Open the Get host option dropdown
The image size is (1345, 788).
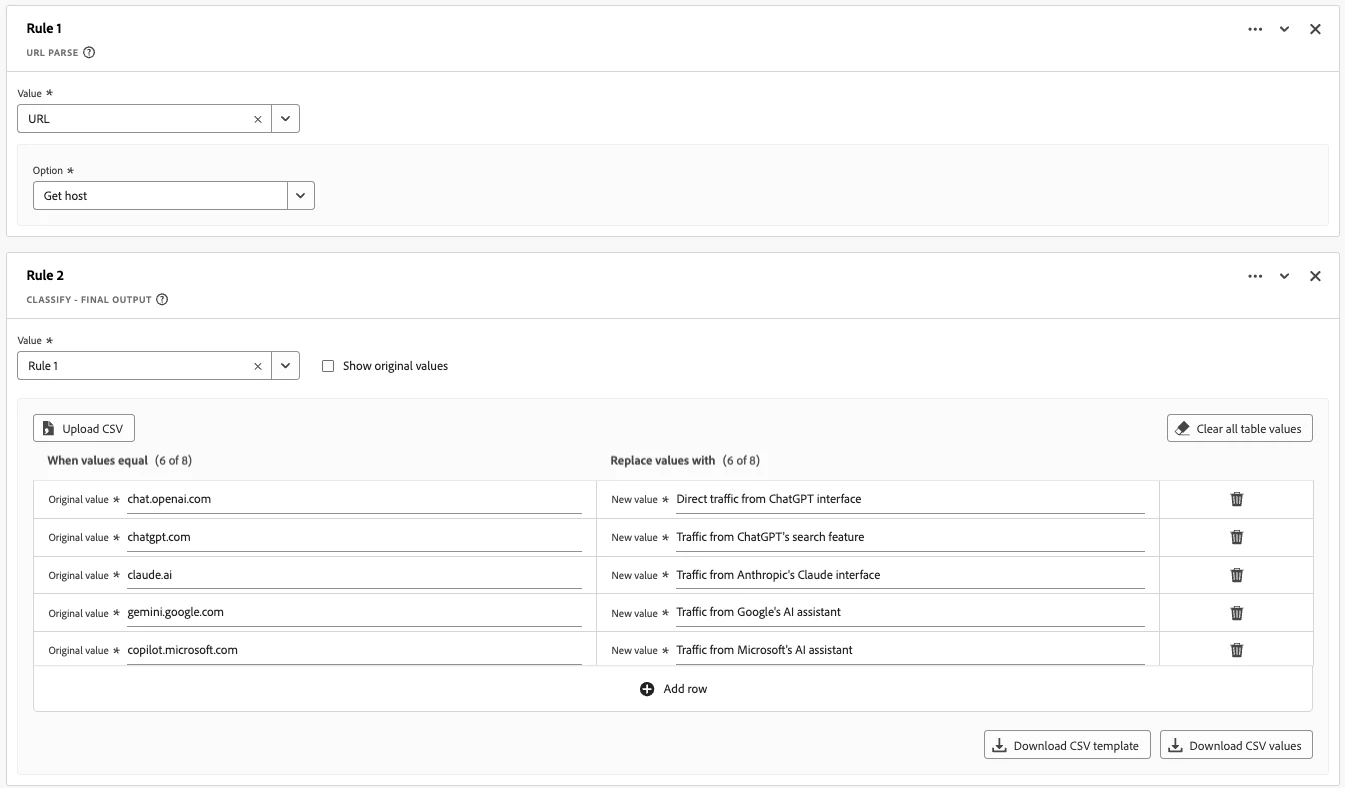301,196
